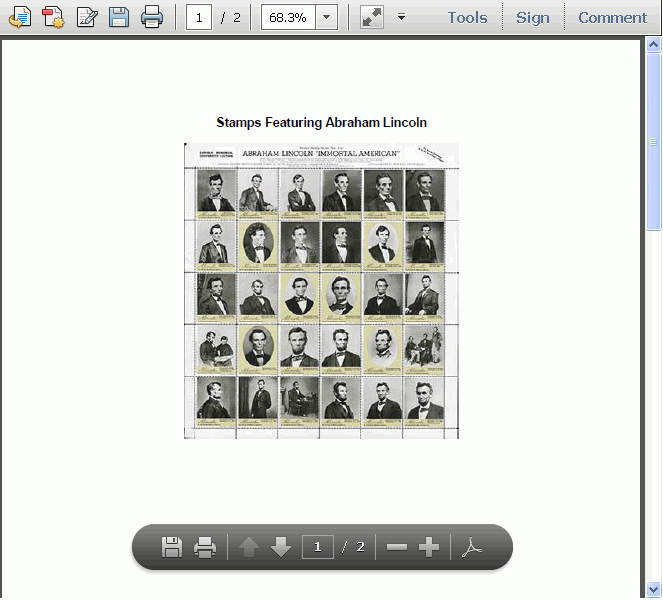Save using floating toolbar floppy icon
663x600 pixels.
pos(172,547)
